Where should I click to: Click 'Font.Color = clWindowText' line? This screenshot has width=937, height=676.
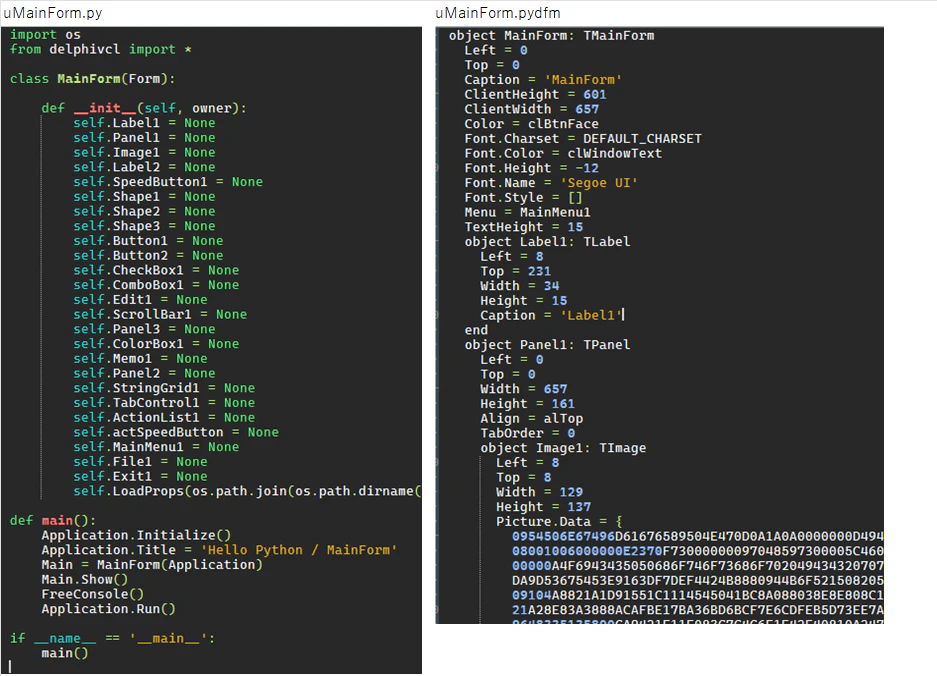564,153
